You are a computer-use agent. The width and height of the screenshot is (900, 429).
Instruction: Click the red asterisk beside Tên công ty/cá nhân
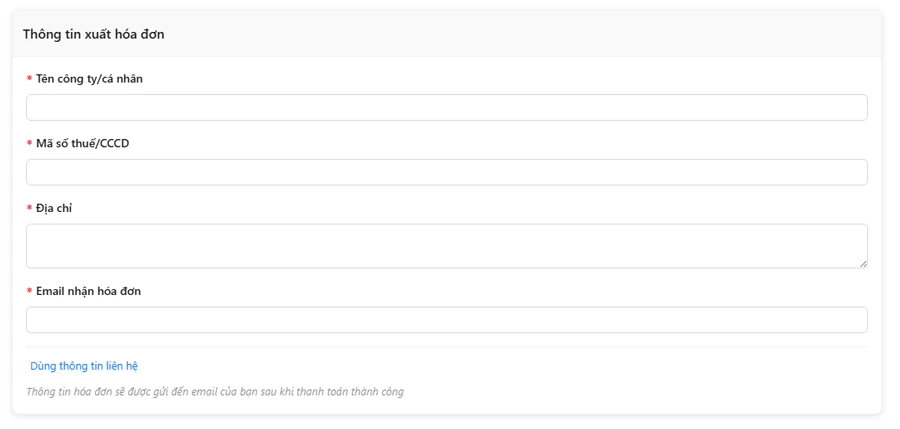29,80
